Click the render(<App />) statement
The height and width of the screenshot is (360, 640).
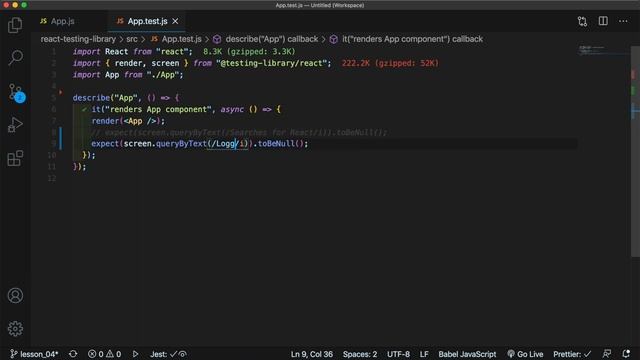pyautogui.click(x=128, y=121)
